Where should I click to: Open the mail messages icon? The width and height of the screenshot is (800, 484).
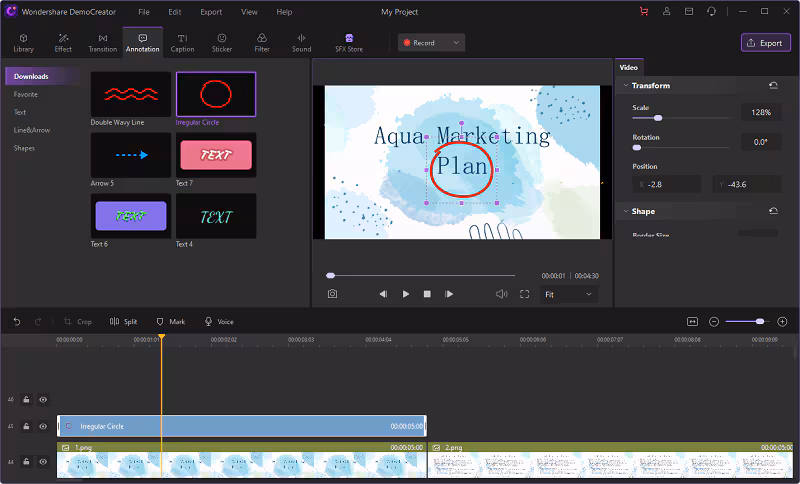[689, 11]
